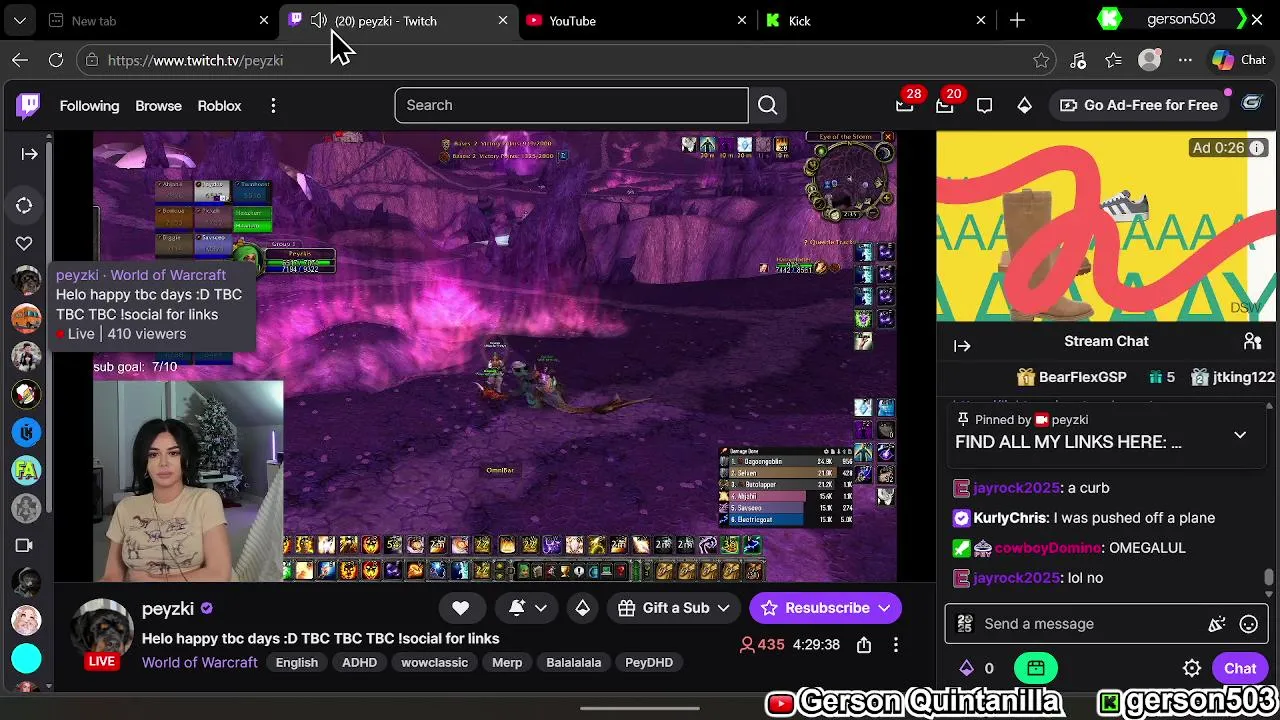Screen dimensions: 1280x720
Task: Open the Get Bits diamond icon
Action: click(1024, 105)
